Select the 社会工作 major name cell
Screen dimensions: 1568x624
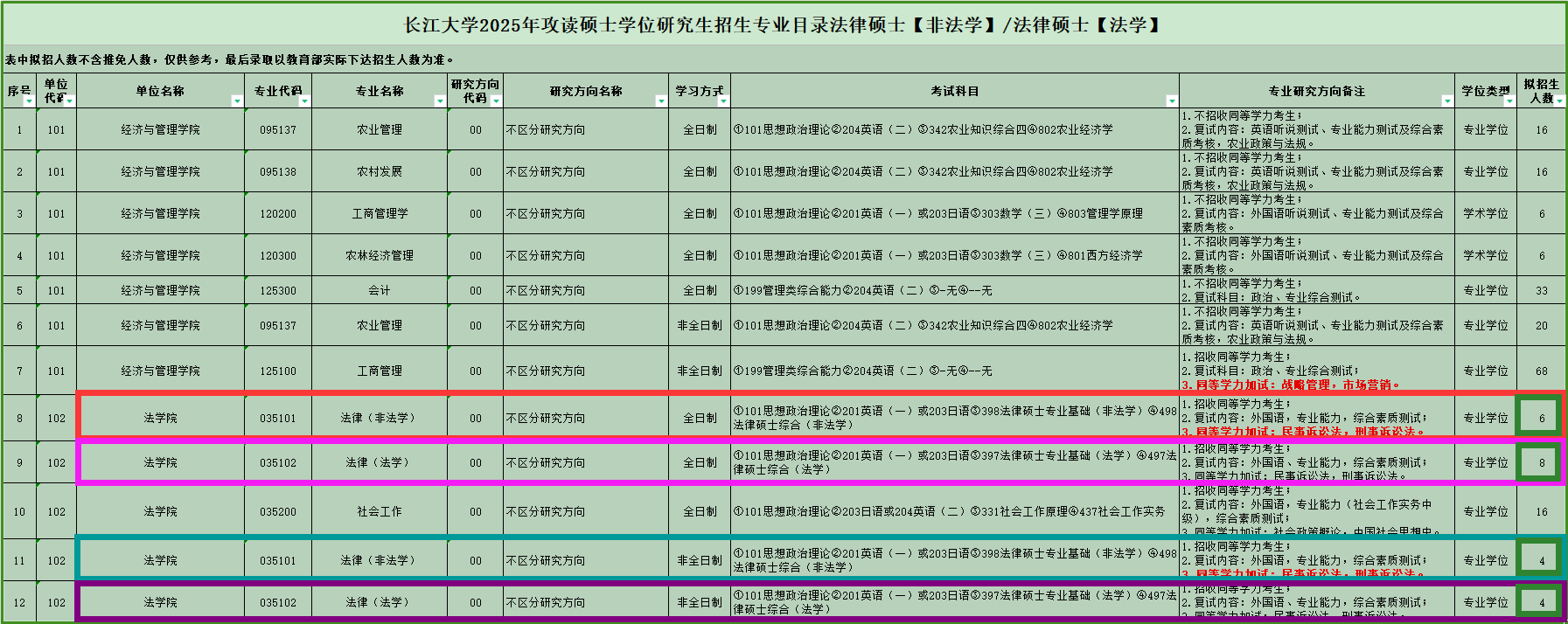point(380,511)
